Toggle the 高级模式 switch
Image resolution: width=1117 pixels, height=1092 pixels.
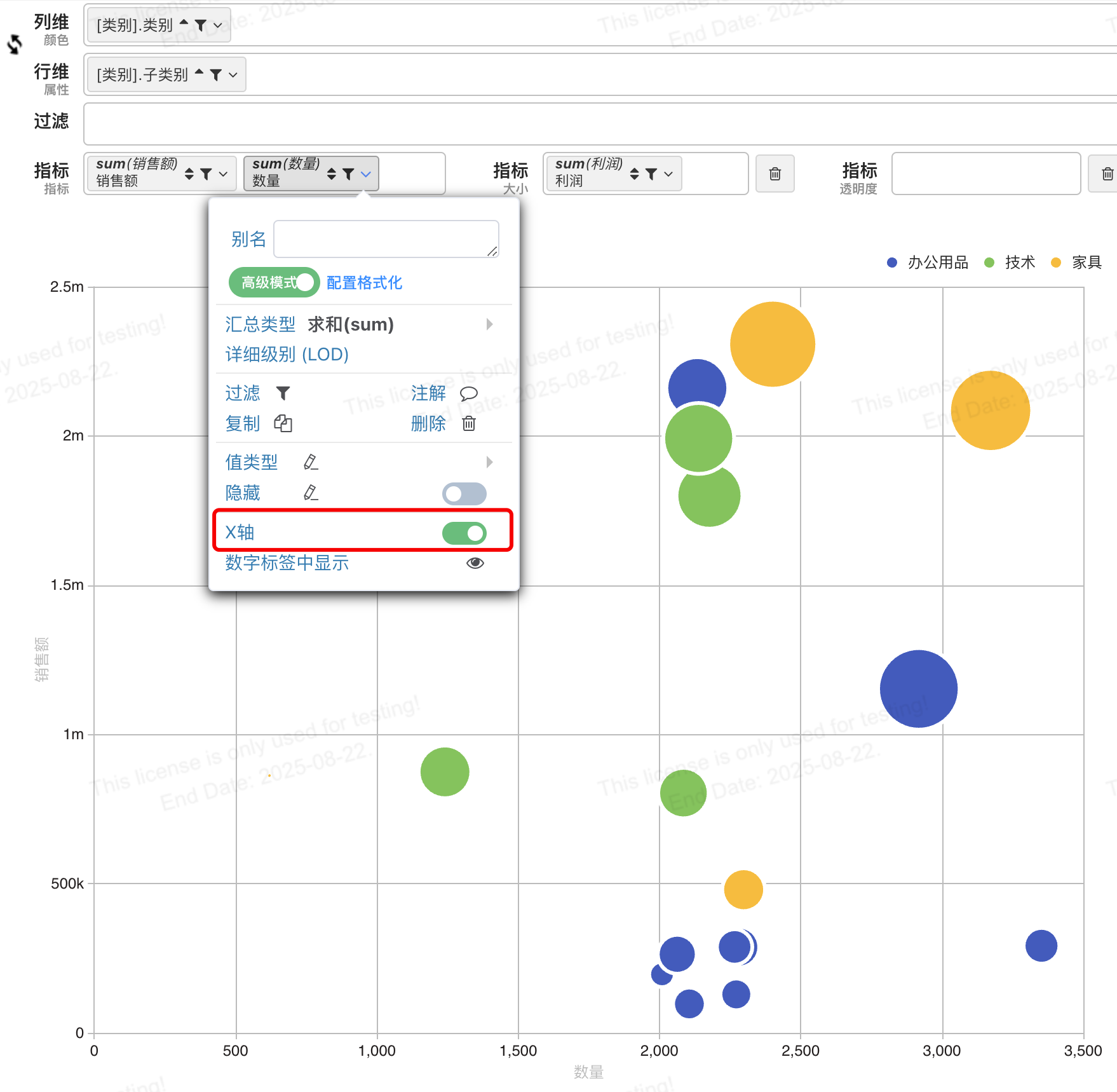[274, 282]
